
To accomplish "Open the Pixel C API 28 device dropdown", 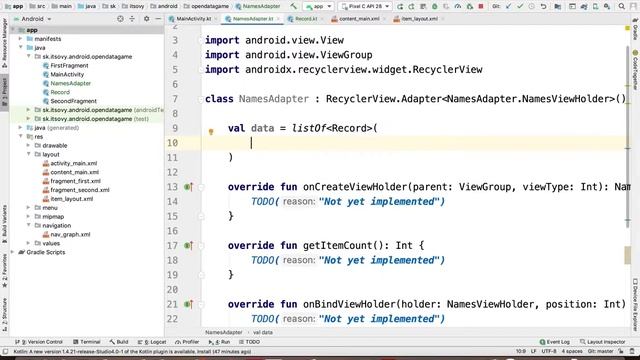I will [x=365, y=7].
